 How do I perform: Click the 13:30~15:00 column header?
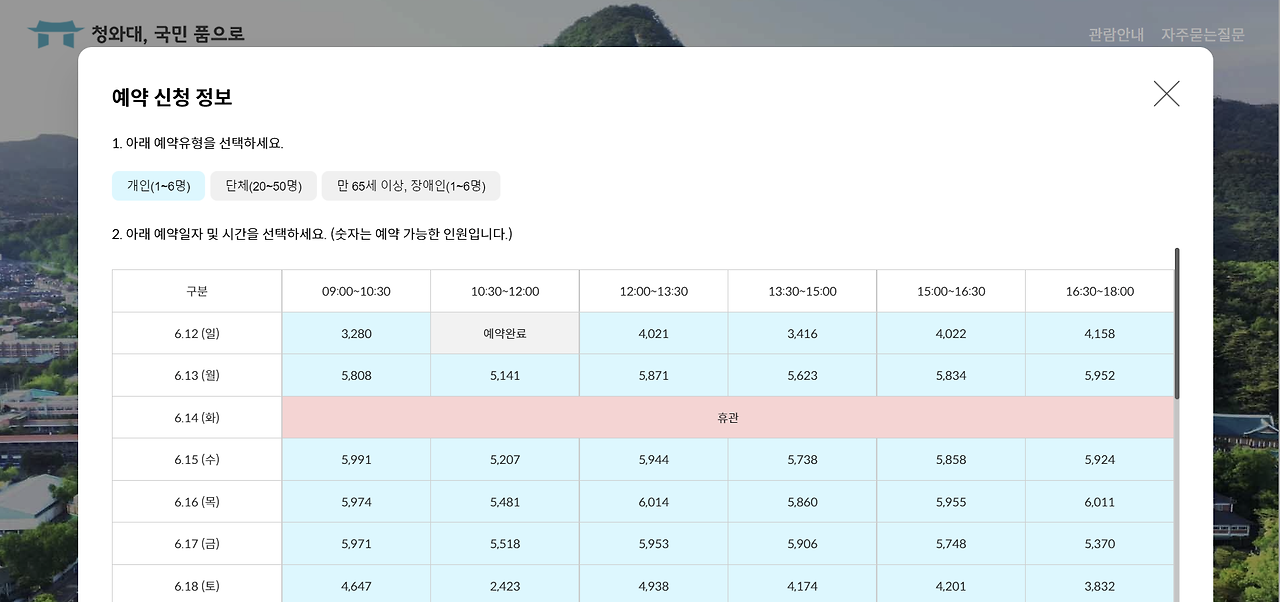pos(802,291)
